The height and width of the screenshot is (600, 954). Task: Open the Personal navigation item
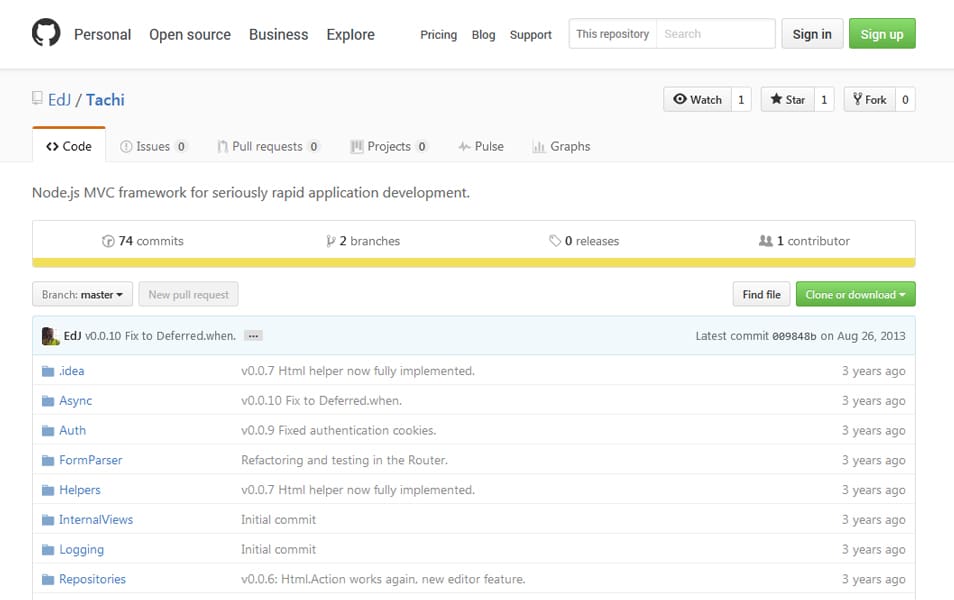[x=102, y=35]
